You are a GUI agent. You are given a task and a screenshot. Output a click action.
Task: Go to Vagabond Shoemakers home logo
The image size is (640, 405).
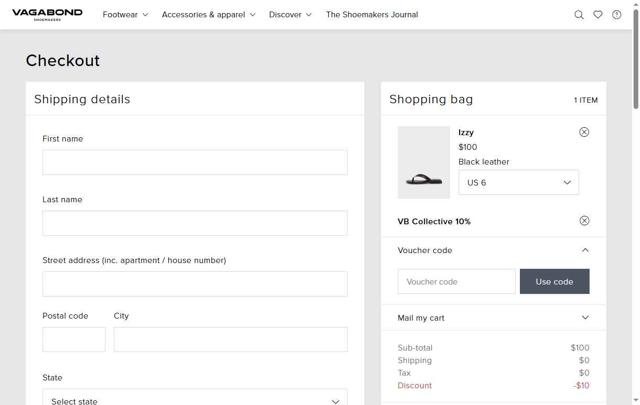tap(47, 14)
